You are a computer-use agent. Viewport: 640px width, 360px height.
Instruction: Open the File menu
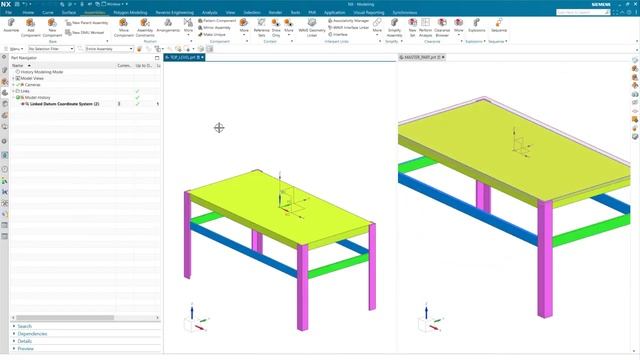tap(8, 13)
